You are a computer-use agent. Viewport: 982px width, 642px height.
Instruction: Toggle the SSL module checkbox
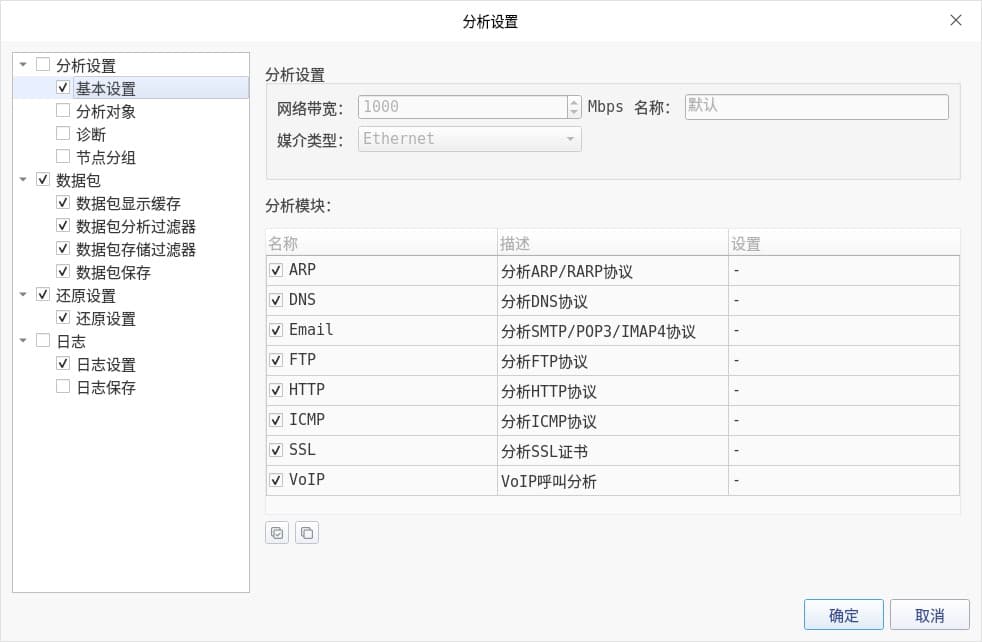[x=276, y=450]
